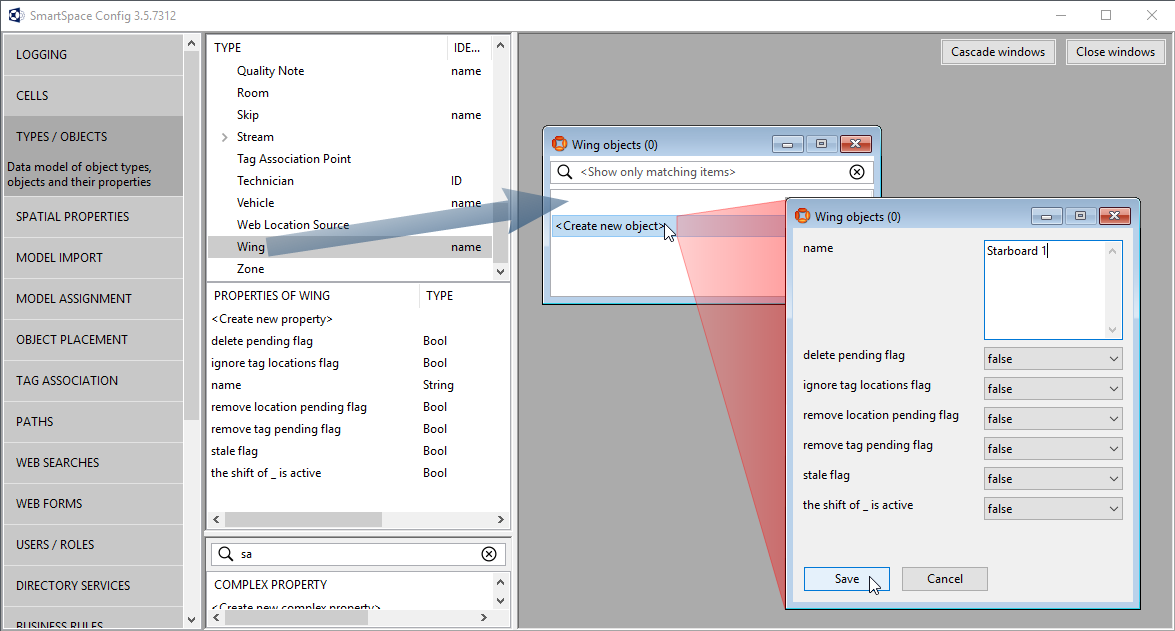
Task: Open stale flag dropdown
Action: pos(1053,479)
